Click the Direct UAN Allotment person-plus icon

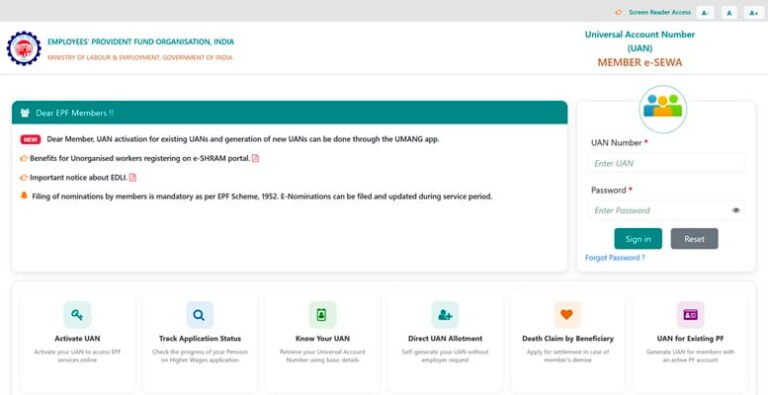pos(445,315)
